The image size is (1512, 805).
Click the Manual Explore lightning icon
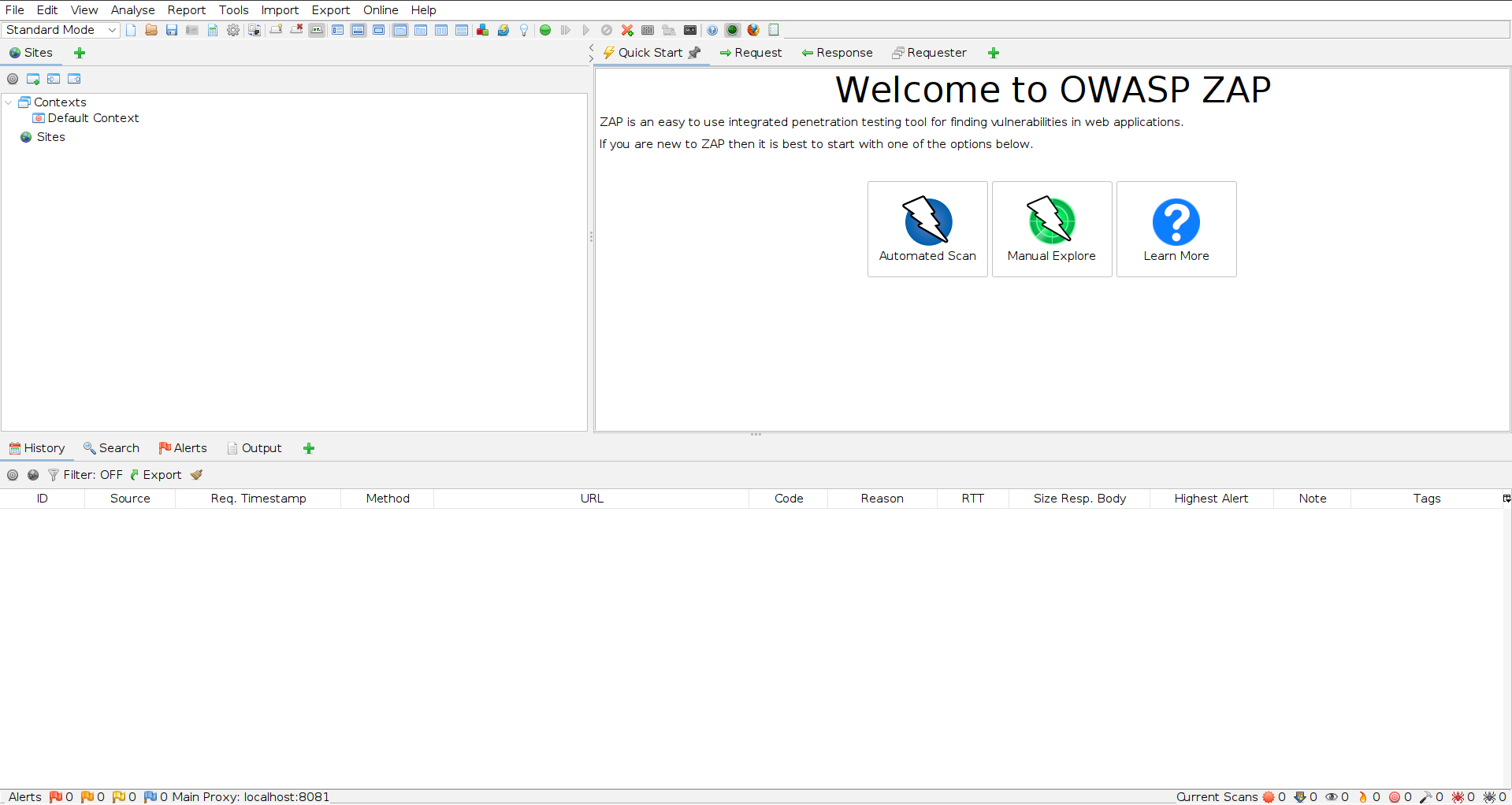pyautogui.click(x=1051, y=221)
